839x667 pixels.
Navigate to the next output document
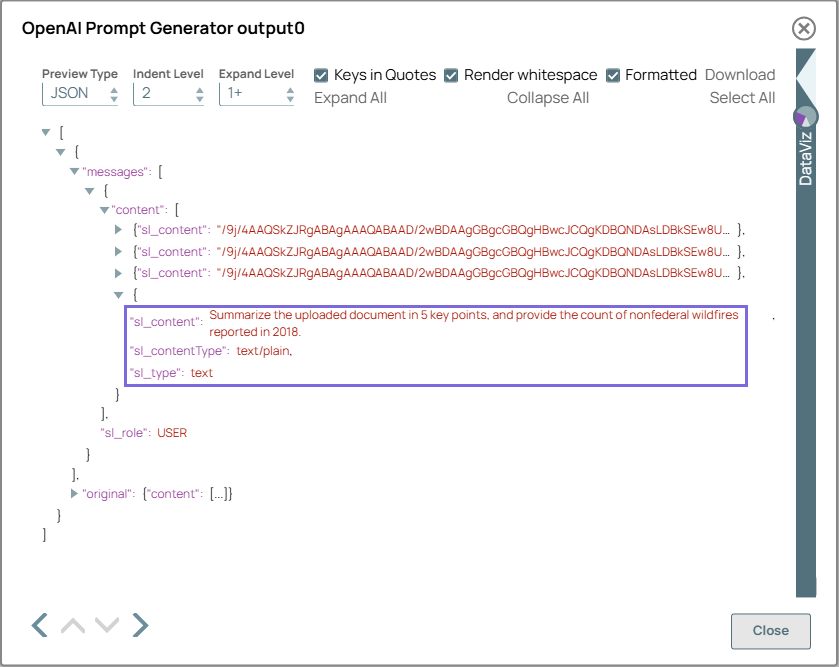pos(140,624)
